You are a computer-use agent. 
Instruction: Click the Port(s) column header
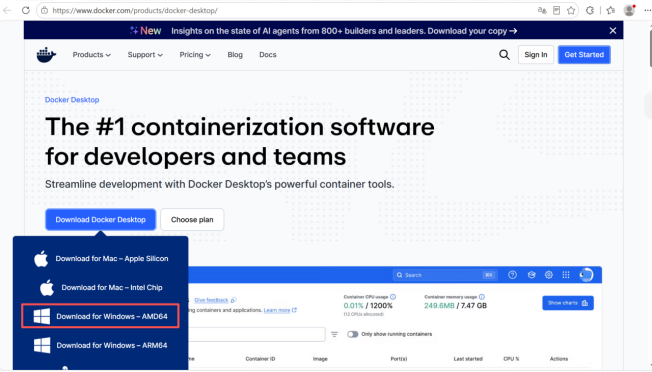(399, 359)
